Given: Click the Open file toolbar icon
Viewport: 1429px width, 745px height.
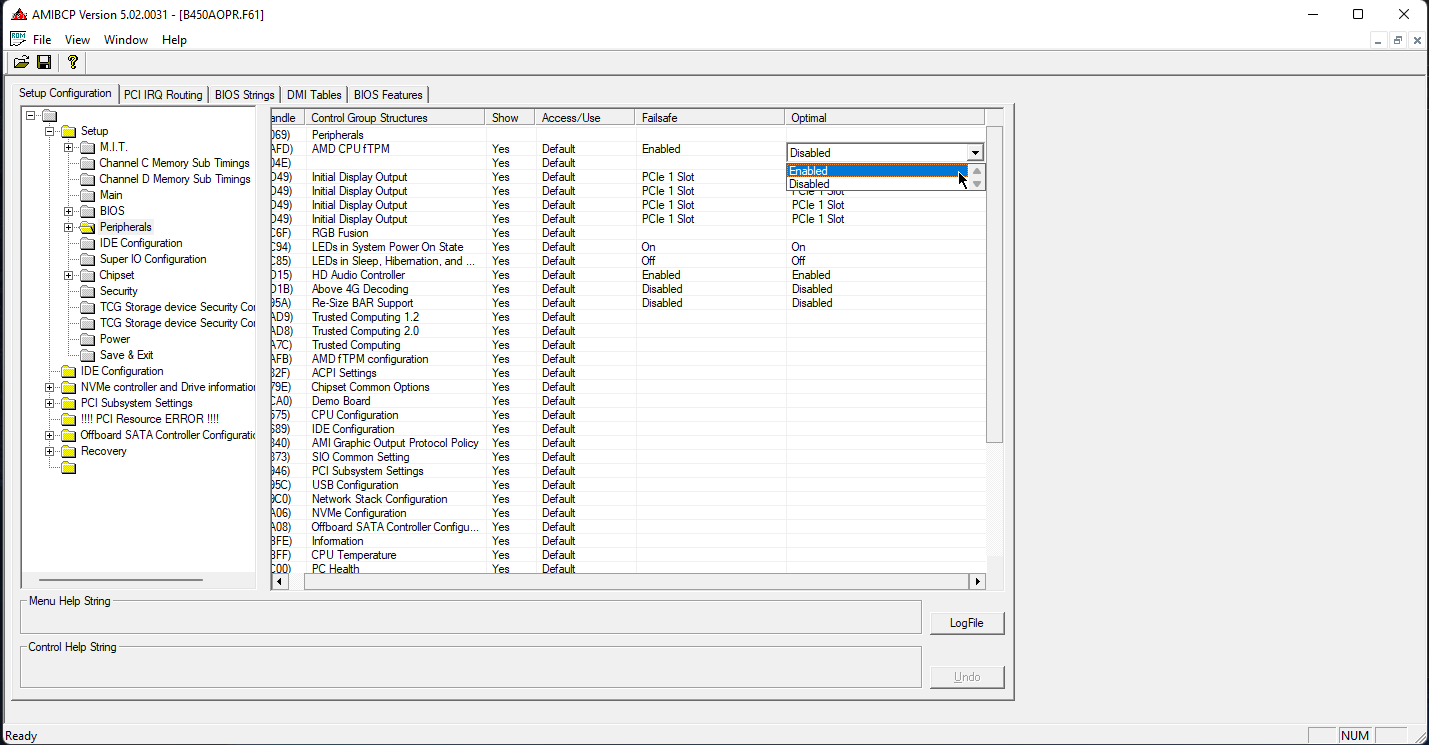Looking at the screenshot, I should coord(21,62).
